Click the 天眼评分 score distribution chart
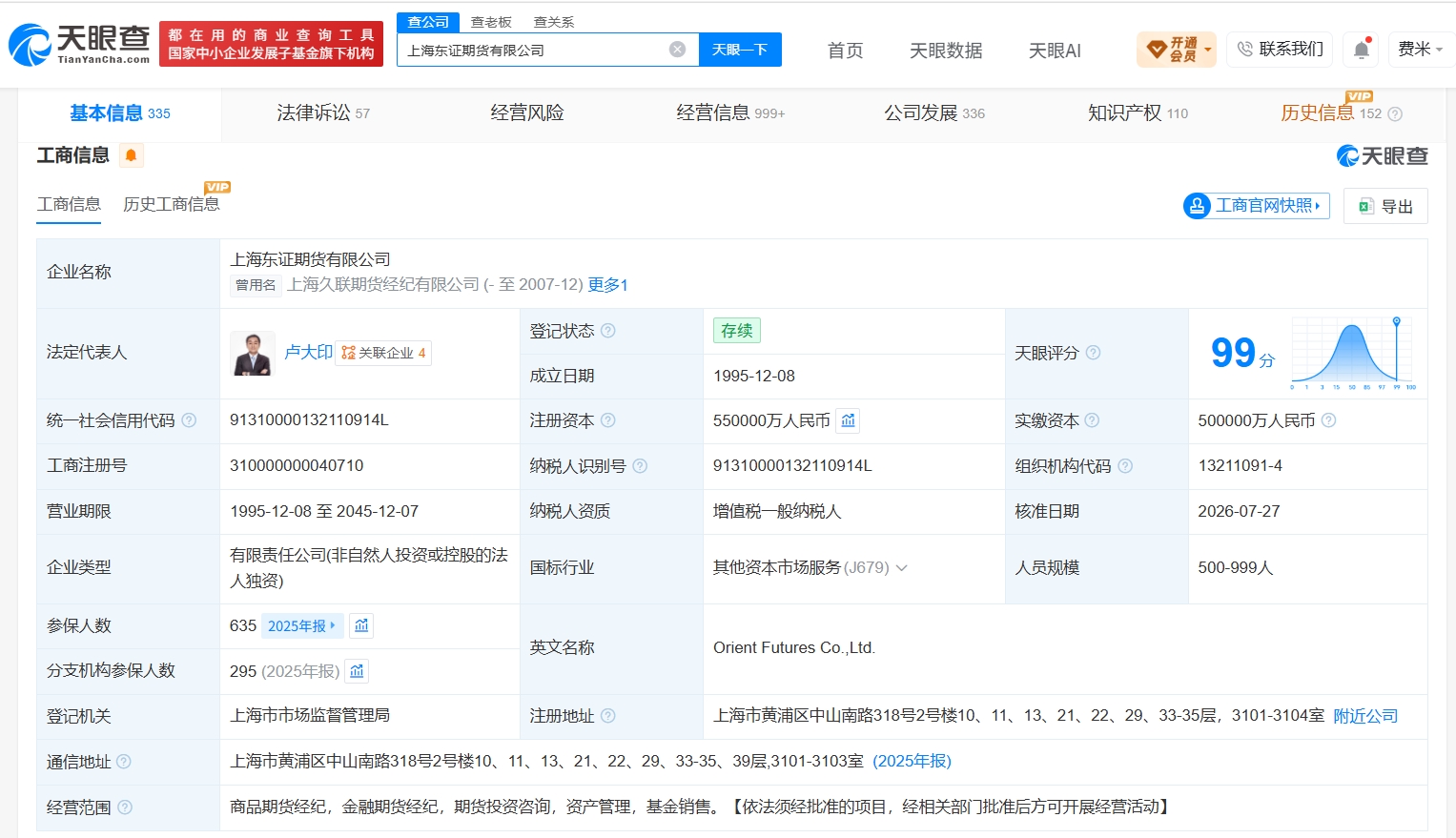 click(x=1353, y=353)
